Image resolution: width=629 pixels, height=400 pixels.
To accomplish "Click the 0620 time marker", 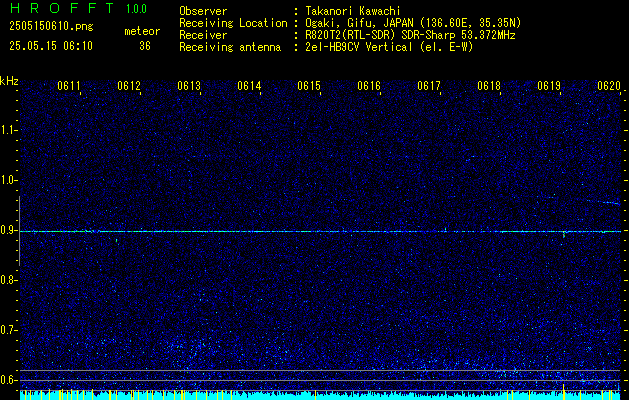I will [609, 86].
